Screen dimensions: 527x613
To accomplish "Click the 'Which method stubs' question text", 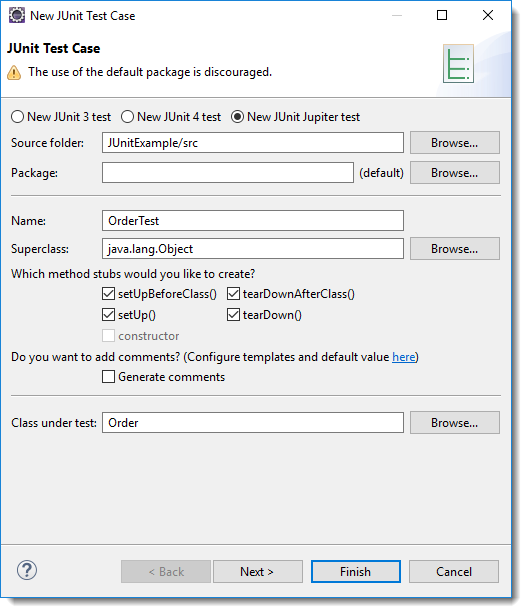I will [133, 274].
